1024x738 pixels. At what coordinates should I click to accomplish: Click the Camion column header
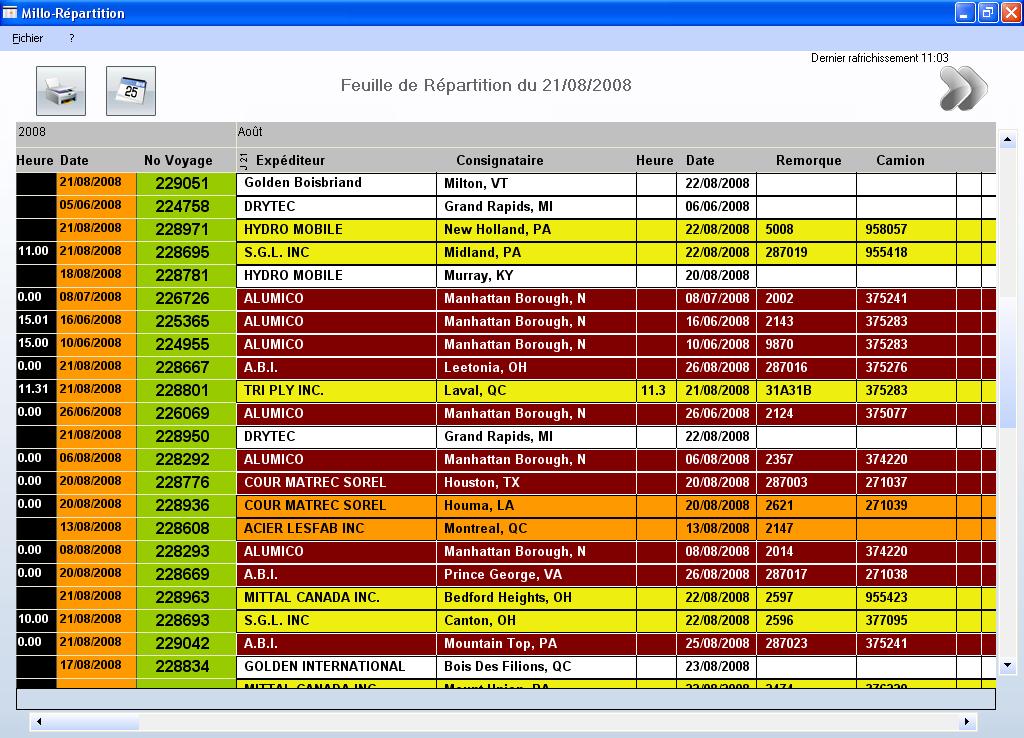click(900, 161)
